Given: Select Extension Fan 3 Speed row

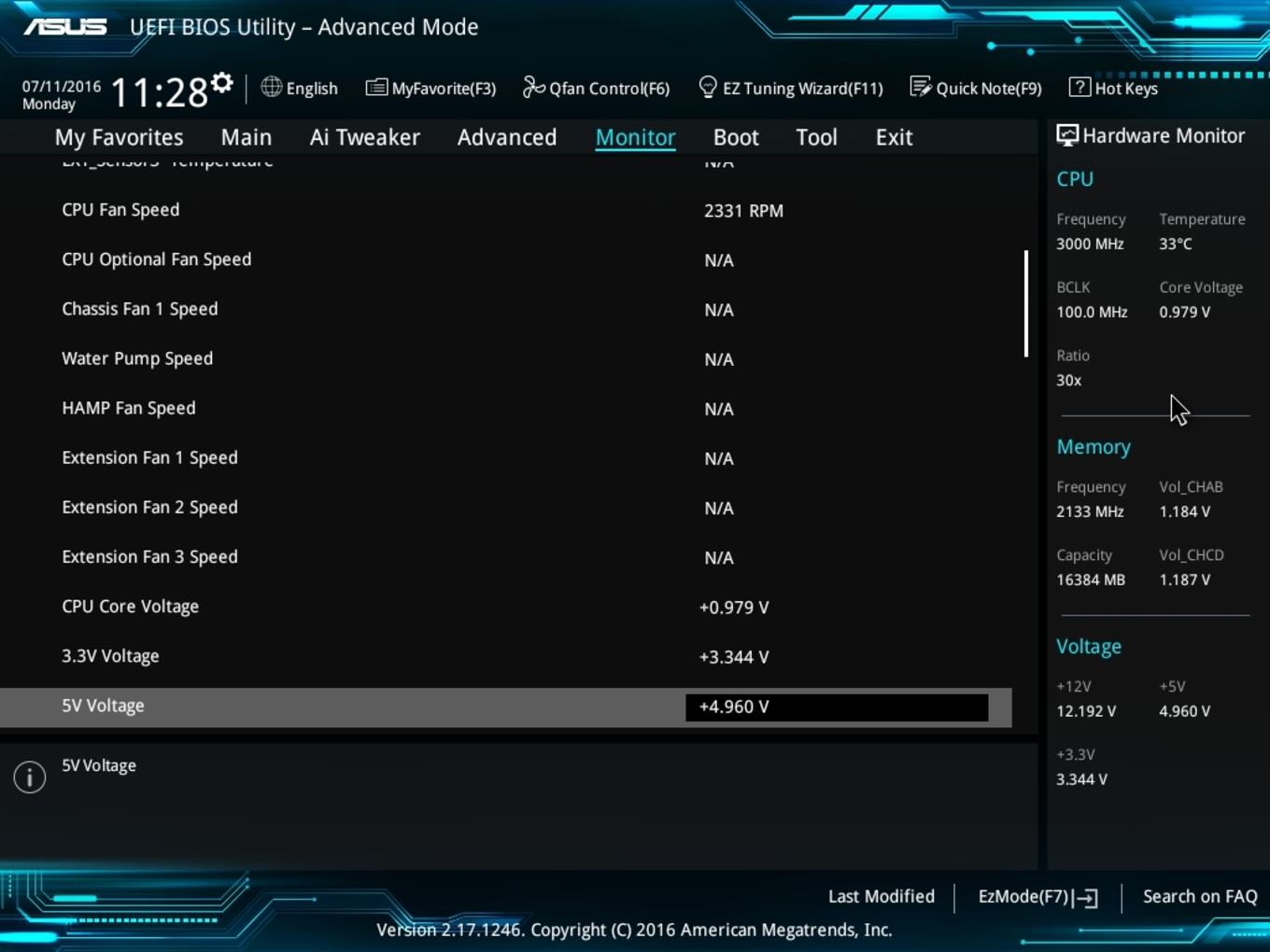Looking at the screenshot, I should 505,557.
